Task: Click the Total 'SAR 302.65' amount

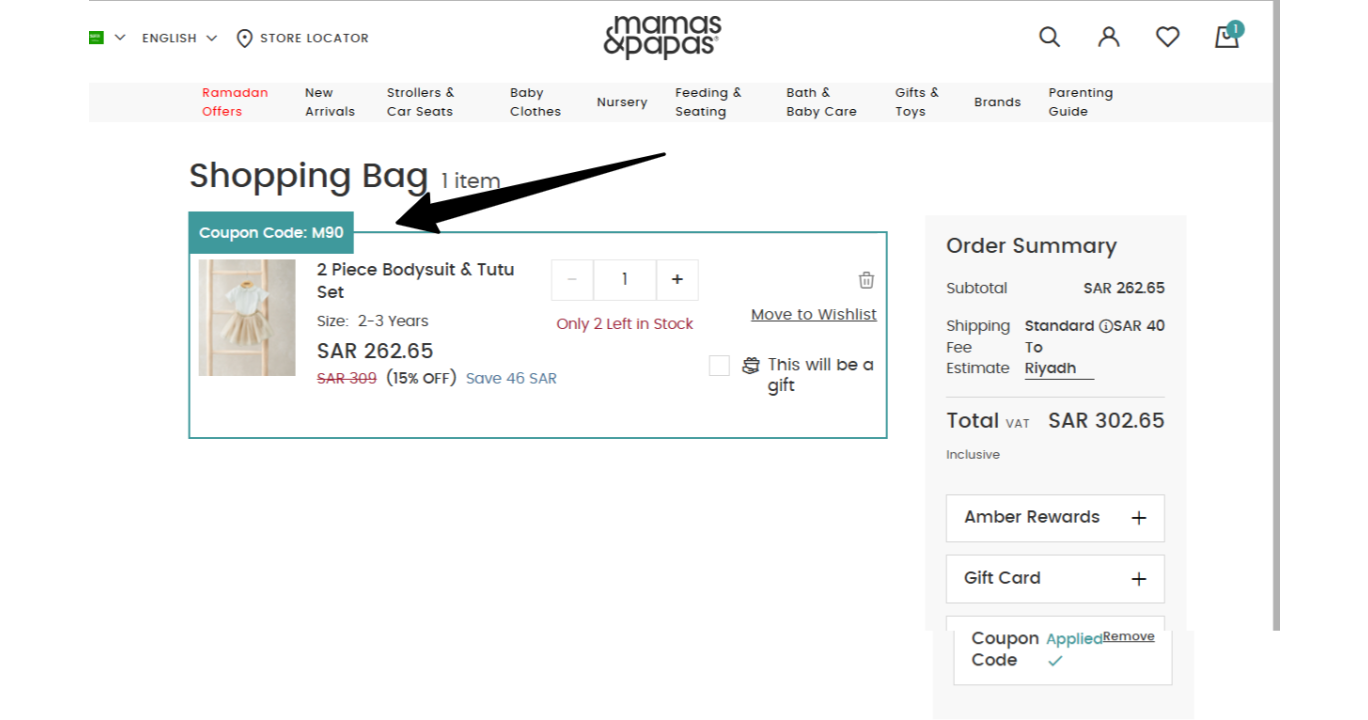Action: click(1106, 421)
